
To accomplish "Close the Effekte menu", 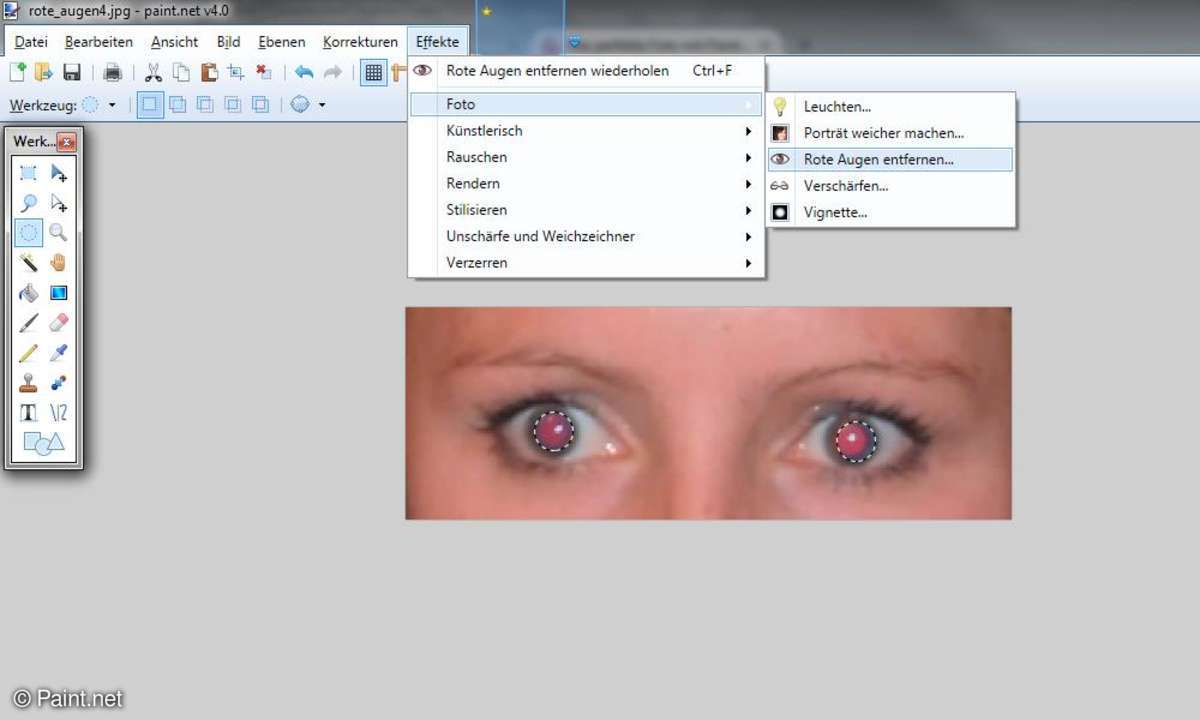I will point(438,42).
